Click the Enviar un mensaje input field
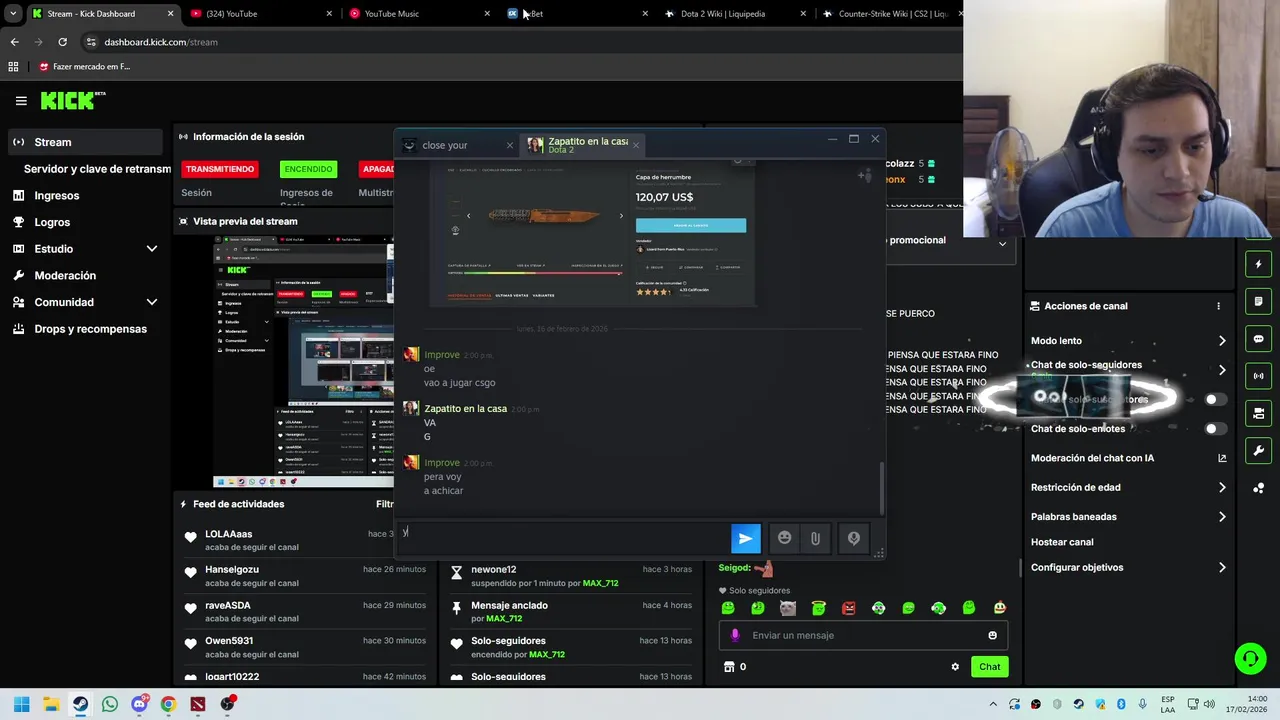Image resolution: width=1280 pixels, height=720 pixels. pyautogui.click(x=861, y=635)
